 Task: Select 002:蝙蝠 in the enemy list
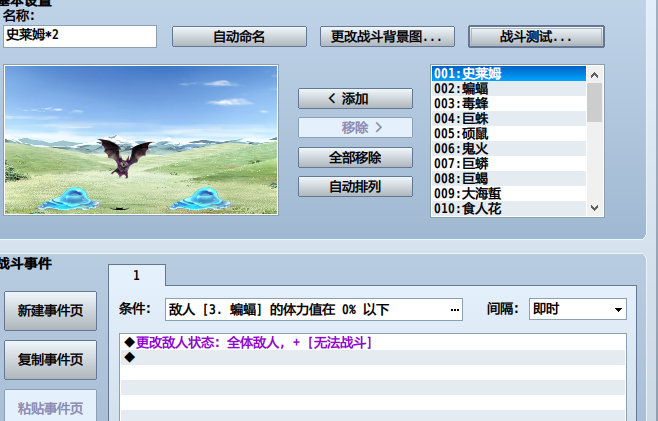click(509, 89)
